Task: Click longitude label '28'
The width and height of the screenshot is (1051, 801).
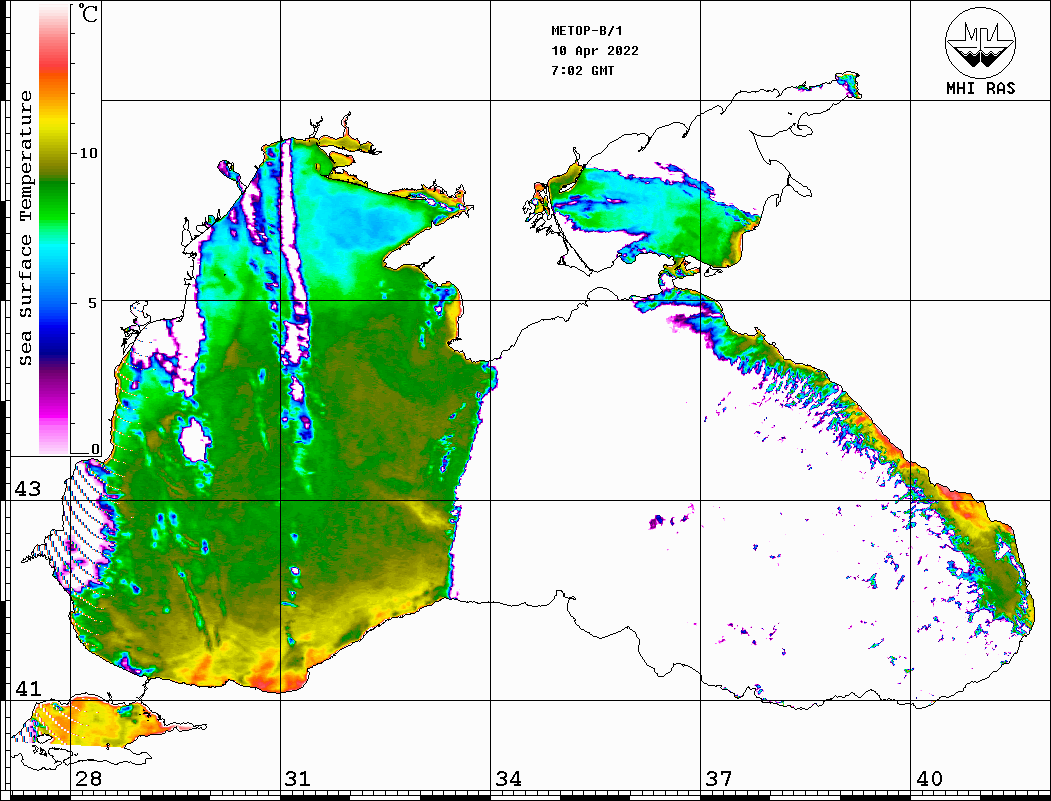Action: pyautogui.click(x=88, y=779)
